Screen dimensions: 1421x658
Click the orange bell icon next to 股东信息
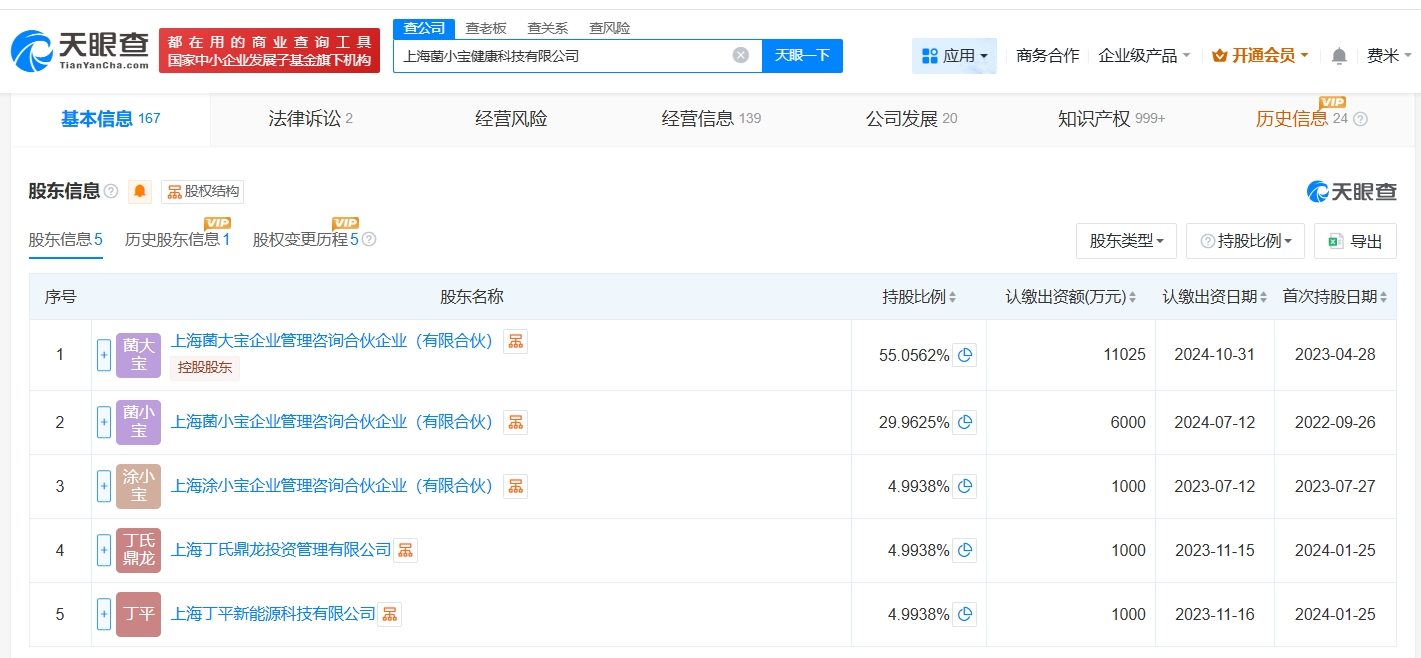click(139, 191)
